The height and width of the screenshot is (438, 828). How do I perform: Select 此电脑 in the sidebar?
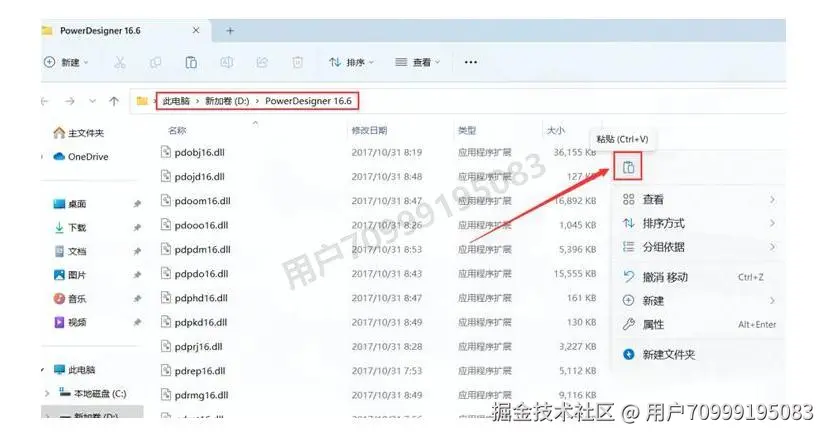click(74, 370)
